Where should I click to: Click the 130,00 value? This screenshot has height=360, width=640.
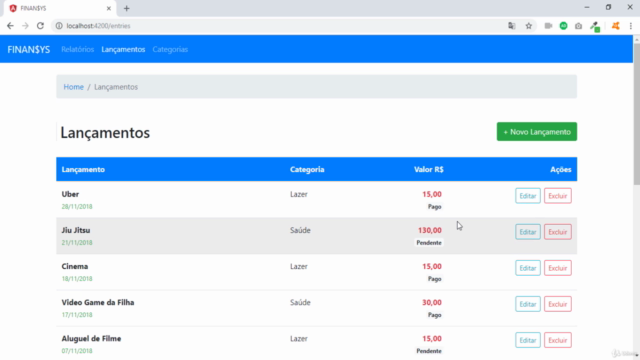(x=430, y=230)
